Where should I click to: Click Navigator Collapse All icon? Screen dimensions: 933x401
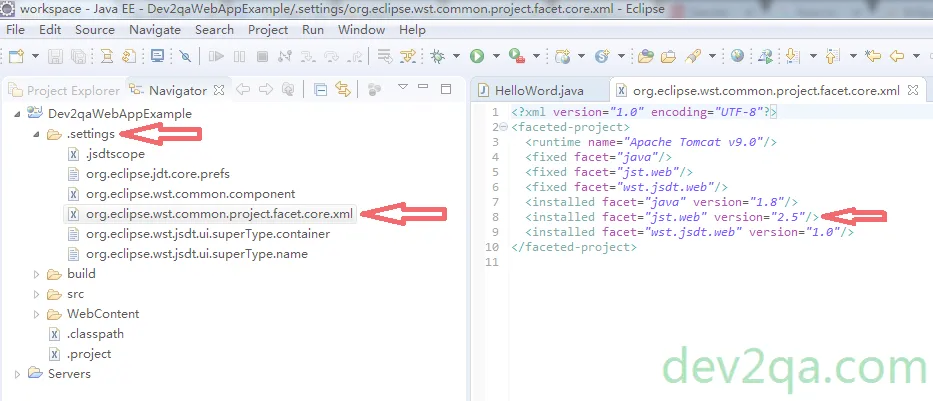(321, 90)
